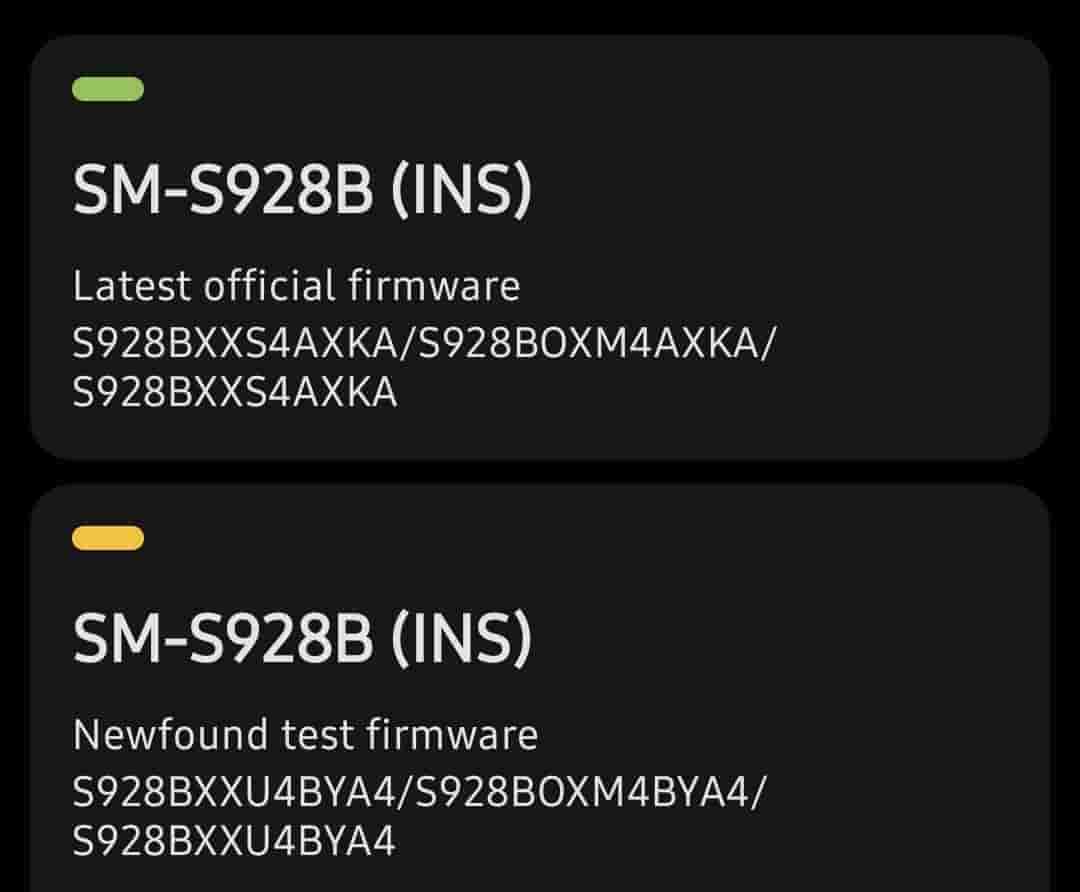The image size is (1080, 892).
Task: Tap the first S928BXXU4BYA4 build code
Action: pyautogui.click(x=234, y=792)
